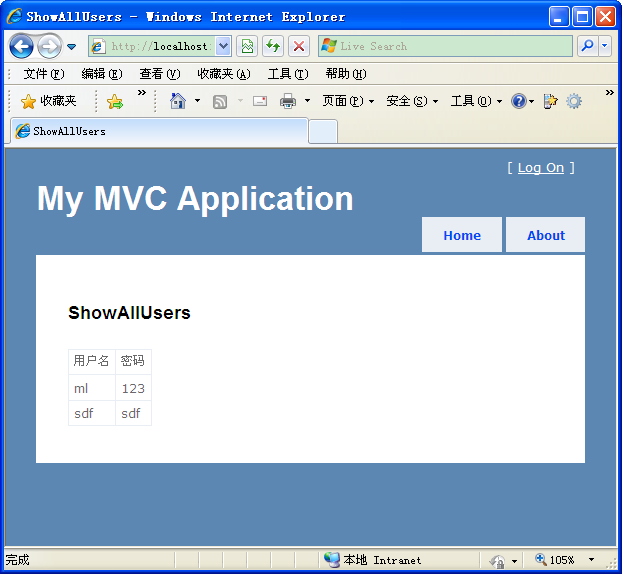The image size is (622, 574).
Task: Open a new blank tab
Action: click(323, 132)
